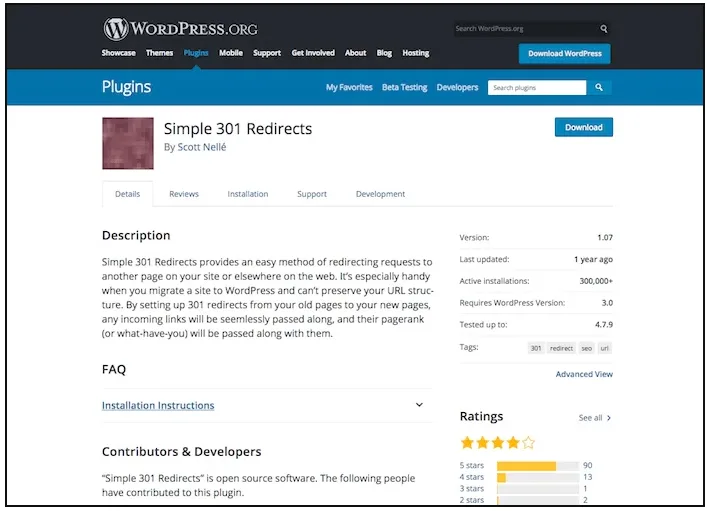Switch to the Installation tab
Image resolution: width=710 pixels, height=511 pixels.
(x=248, y=194)
